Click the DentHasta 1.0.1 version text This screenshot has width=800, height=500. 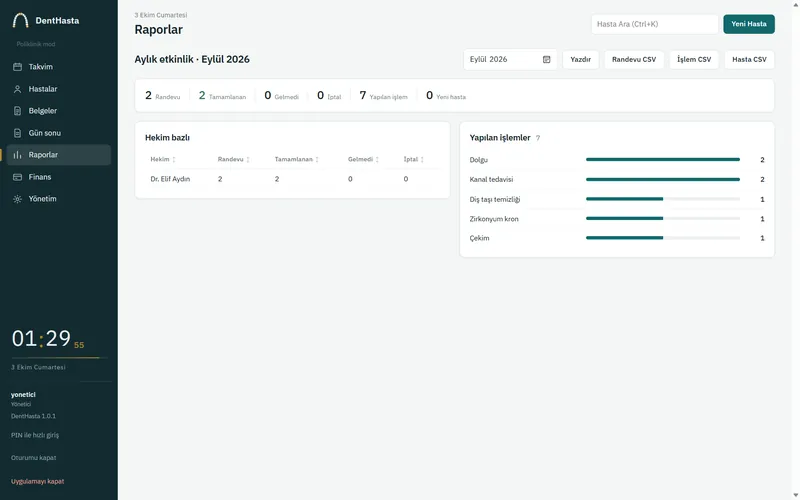(33, 416)
